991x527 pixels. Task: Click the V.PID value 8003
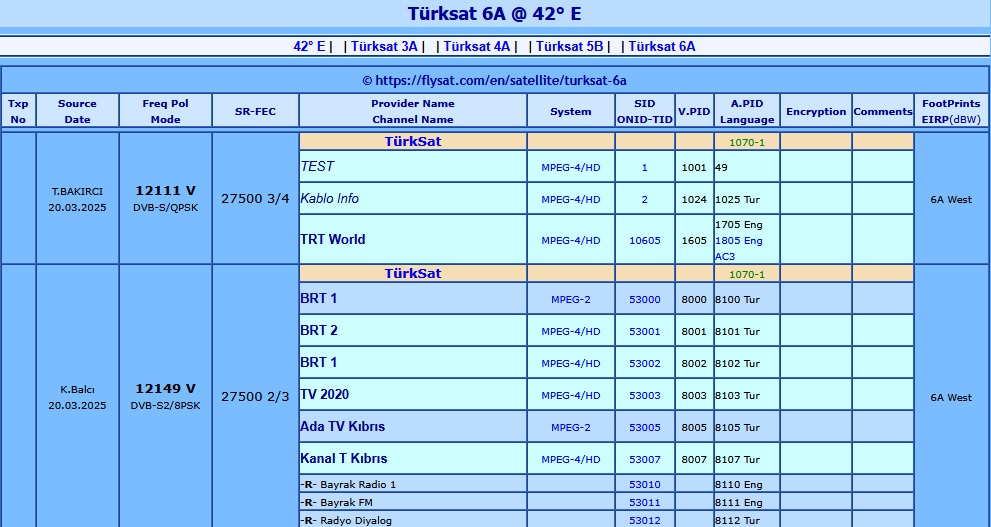pos(694,396)
